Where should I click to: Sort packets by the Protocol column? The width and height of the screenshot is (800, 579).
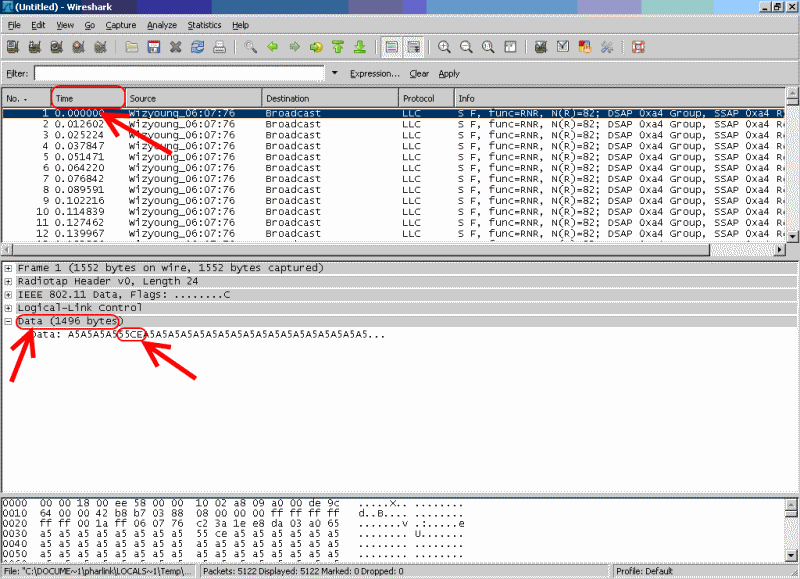427,98
